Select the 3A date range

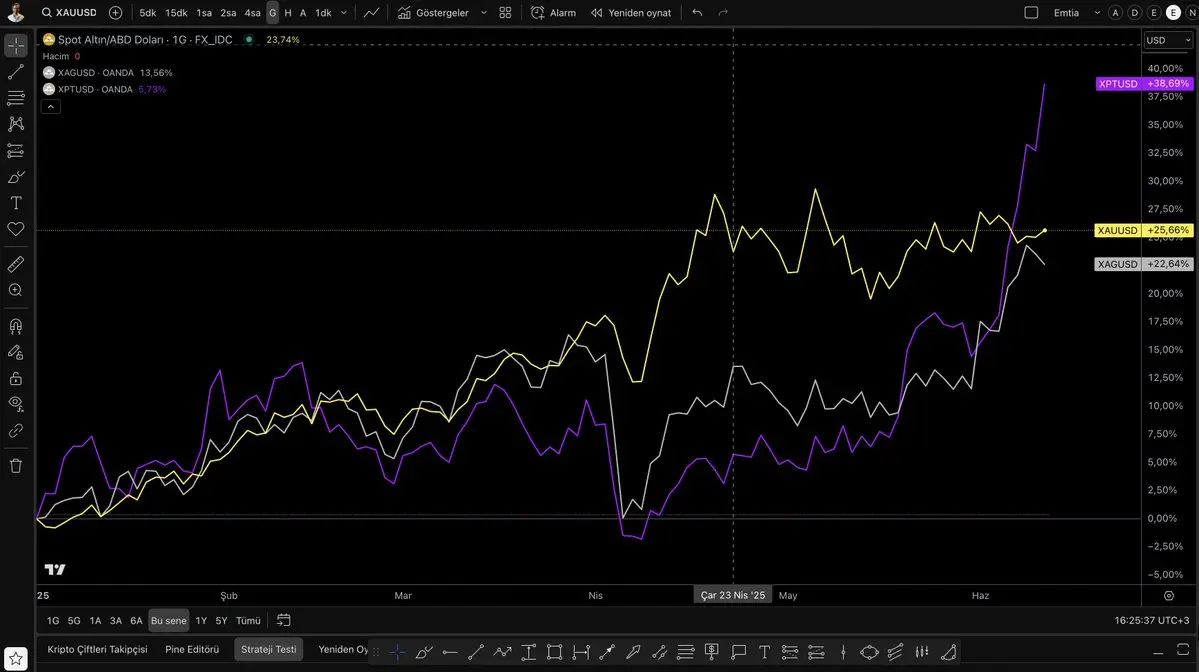(x=115, y=621)
